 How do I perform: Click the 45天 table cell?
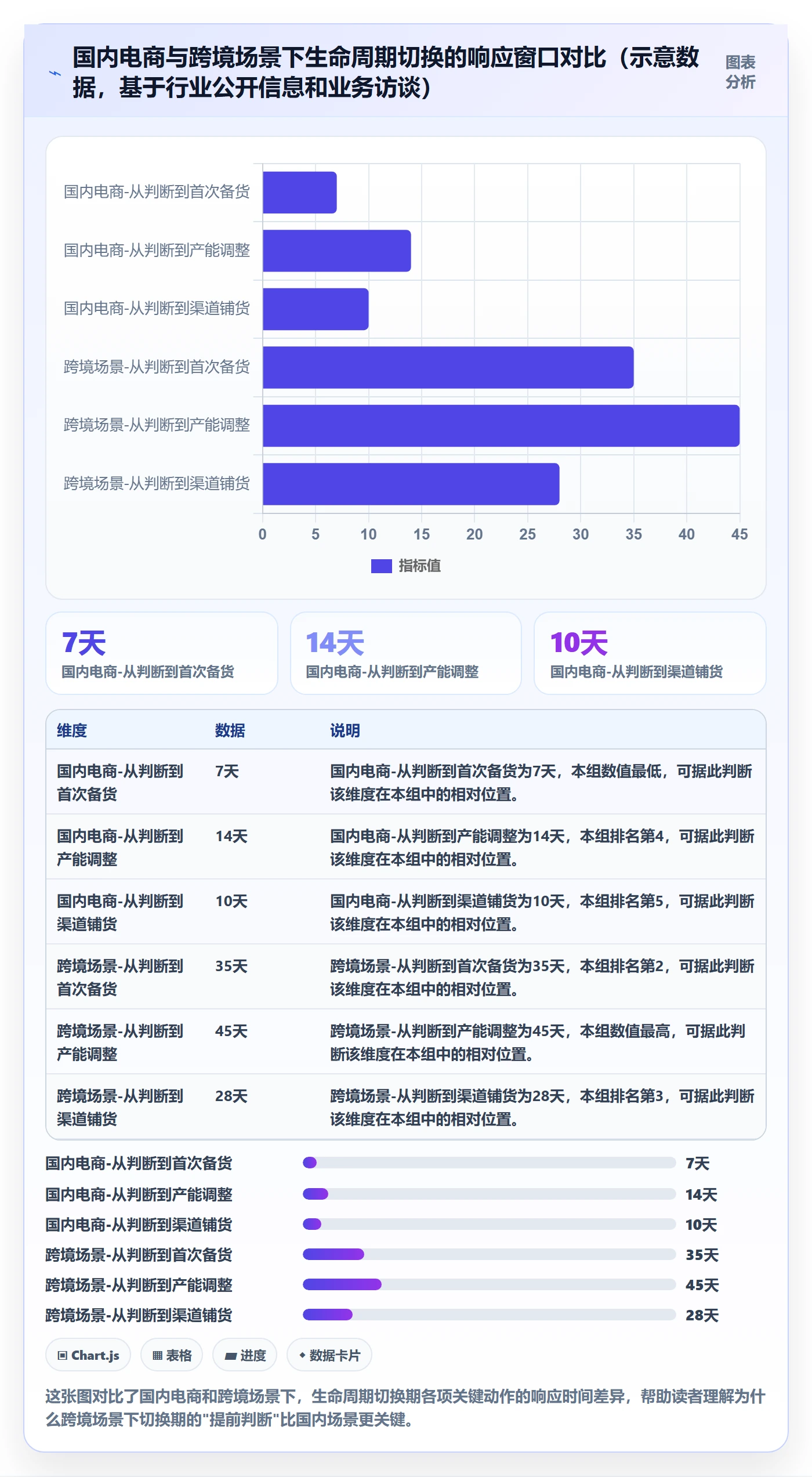[x=231, y=1031]
